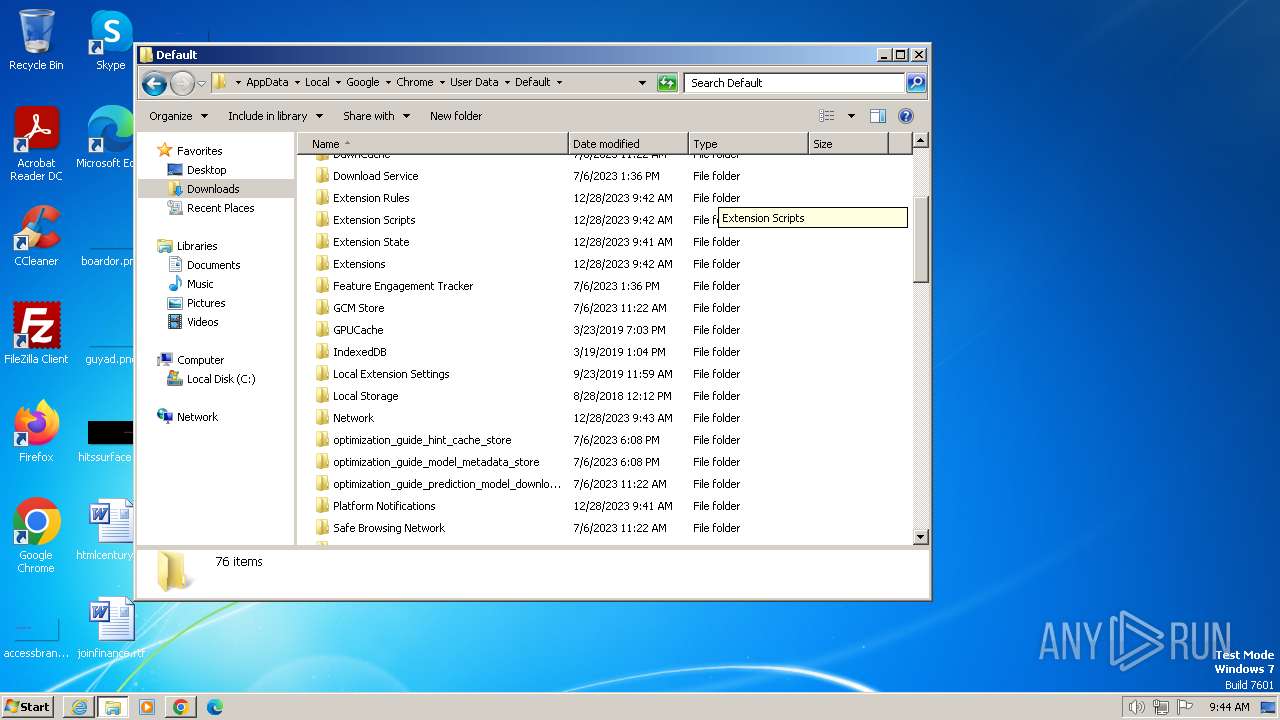Select the Extension Rules folder
The width and height of the screenshot is (1280, 720).
(x=371, y=198)
